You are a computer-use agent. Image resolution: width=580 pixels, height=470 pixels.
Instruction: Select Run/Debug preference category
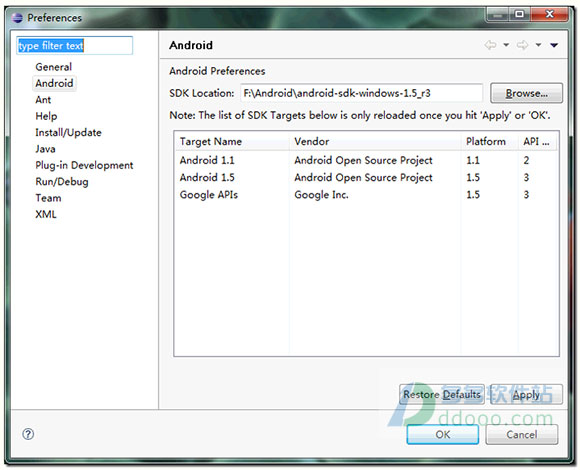tap(62, 182)
